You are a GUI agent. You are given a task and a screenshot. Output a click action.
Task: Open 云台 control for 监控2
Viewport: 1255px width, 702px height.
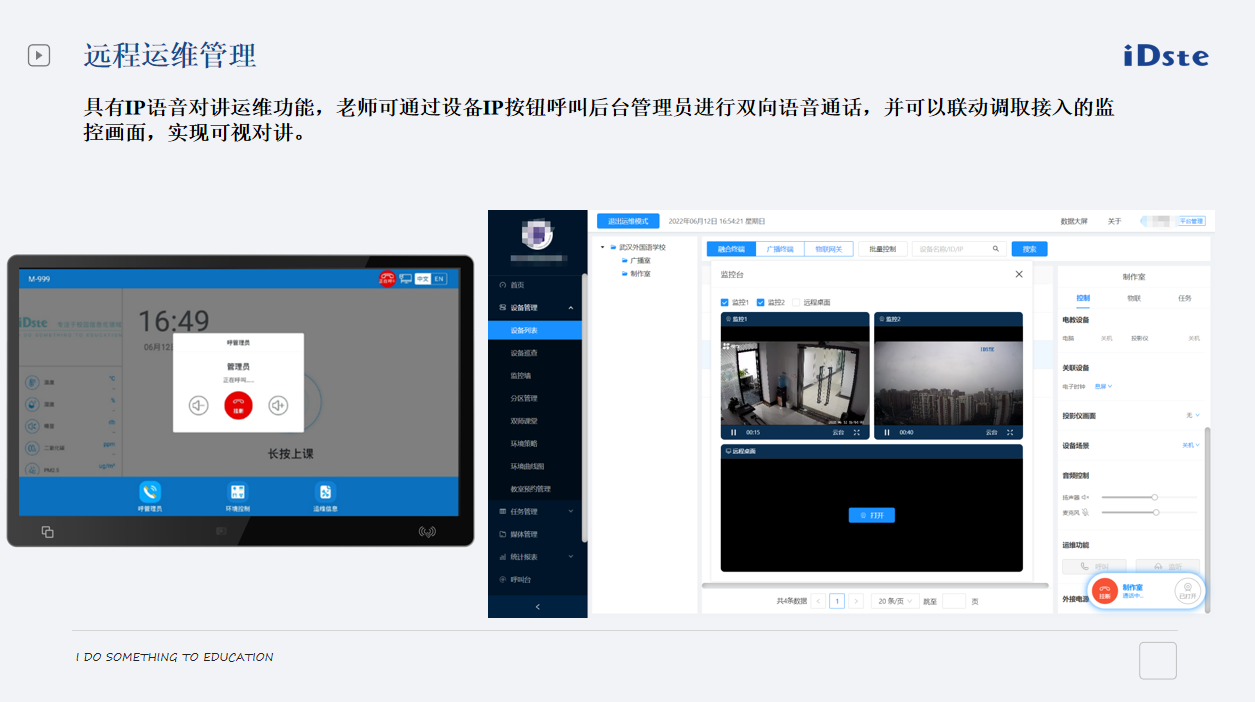(x=992, y=432)
